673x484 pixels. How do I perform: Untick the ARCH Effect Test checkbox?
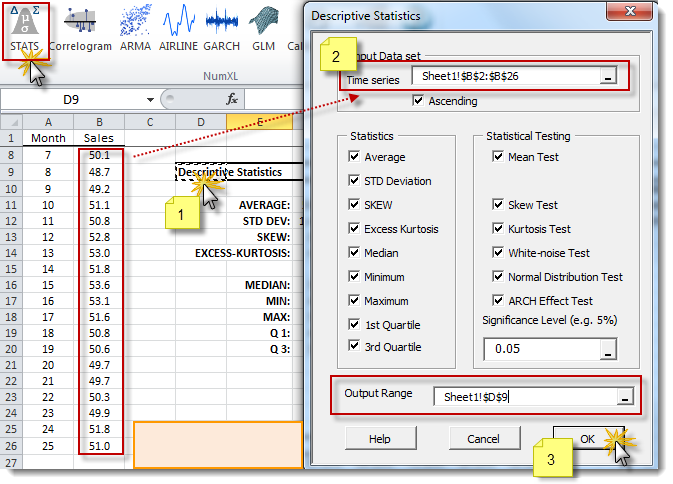tap(499, 301)
